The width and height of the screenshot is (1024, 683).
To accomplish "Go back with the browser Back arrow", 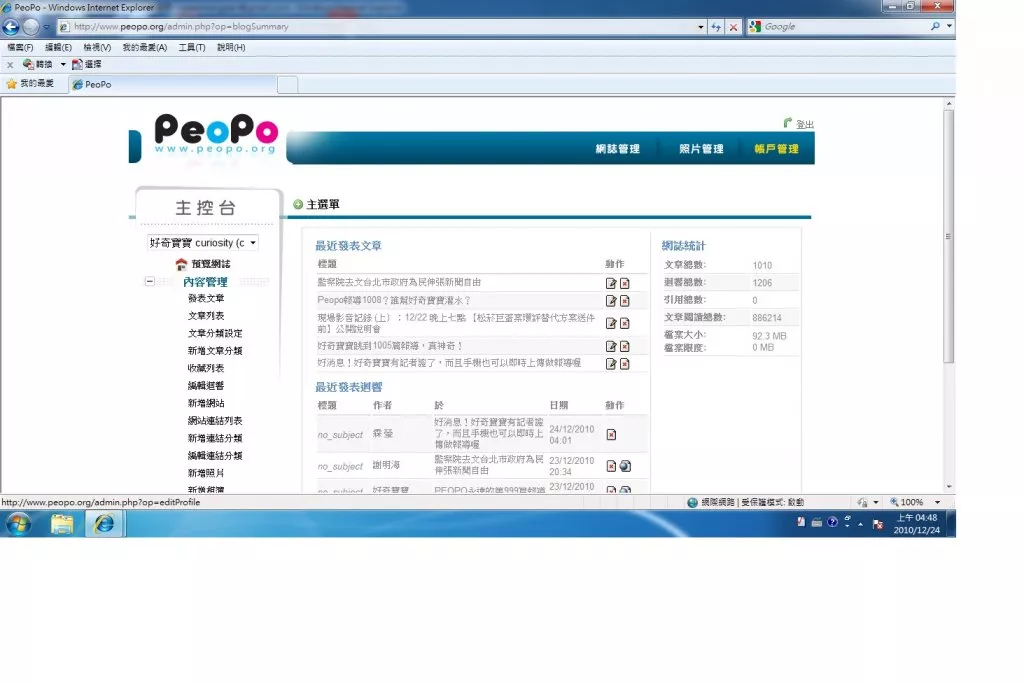I will [11, 27].
